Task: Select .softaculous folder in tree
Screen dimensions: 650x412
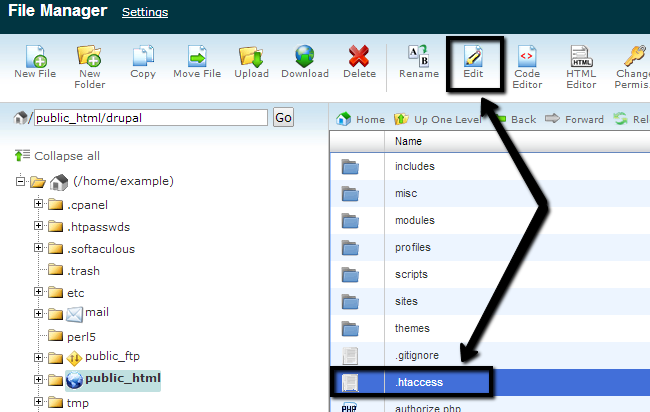Action: click(x=101, y=249)
